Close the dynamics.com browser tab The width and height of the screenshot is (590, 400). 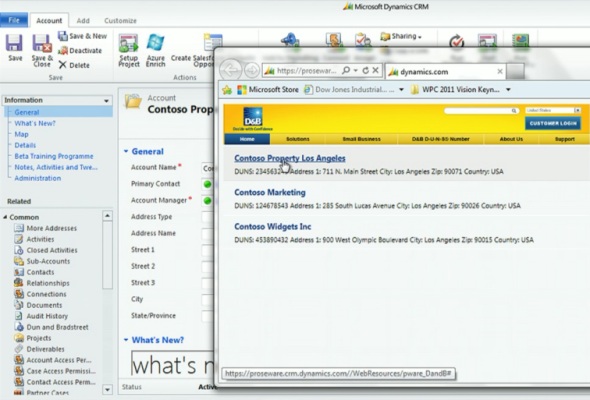pyautogui.click(x=500, y=71)
